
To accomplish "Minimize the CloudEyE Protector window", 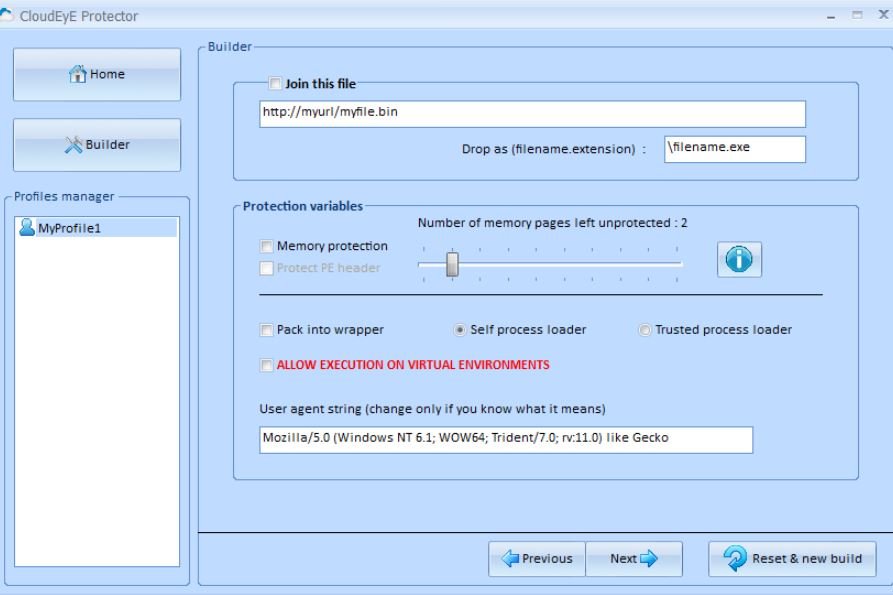I will tap(831, 16).
